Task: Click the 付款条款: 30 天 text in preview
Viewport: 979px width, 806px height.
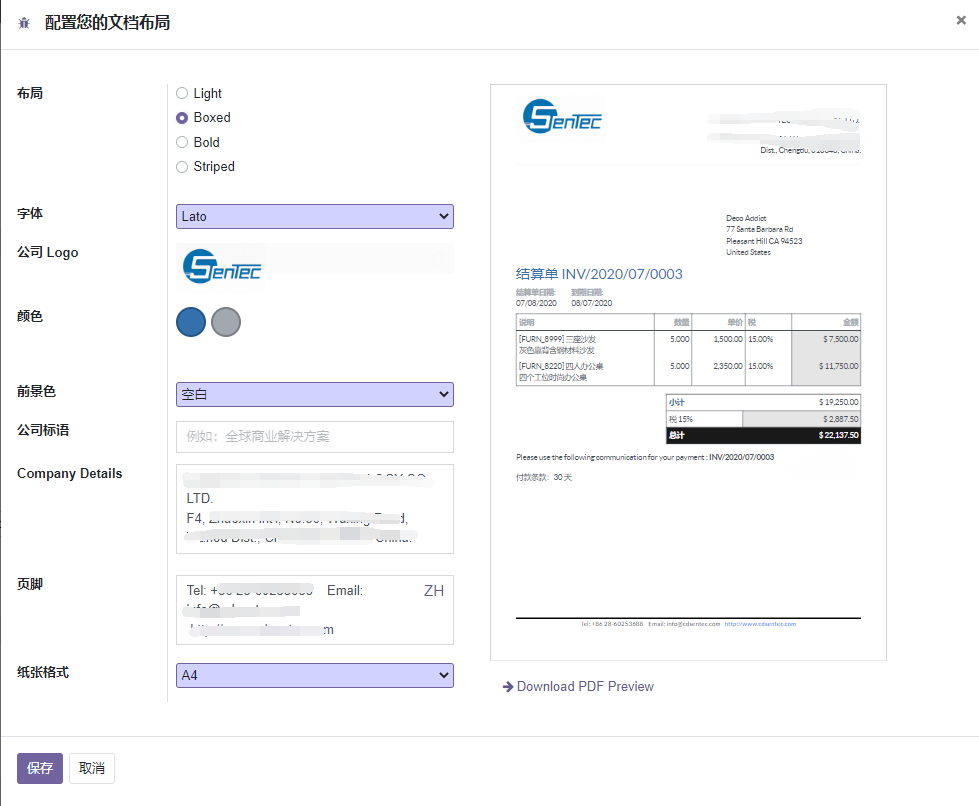Action: [544, 477]
